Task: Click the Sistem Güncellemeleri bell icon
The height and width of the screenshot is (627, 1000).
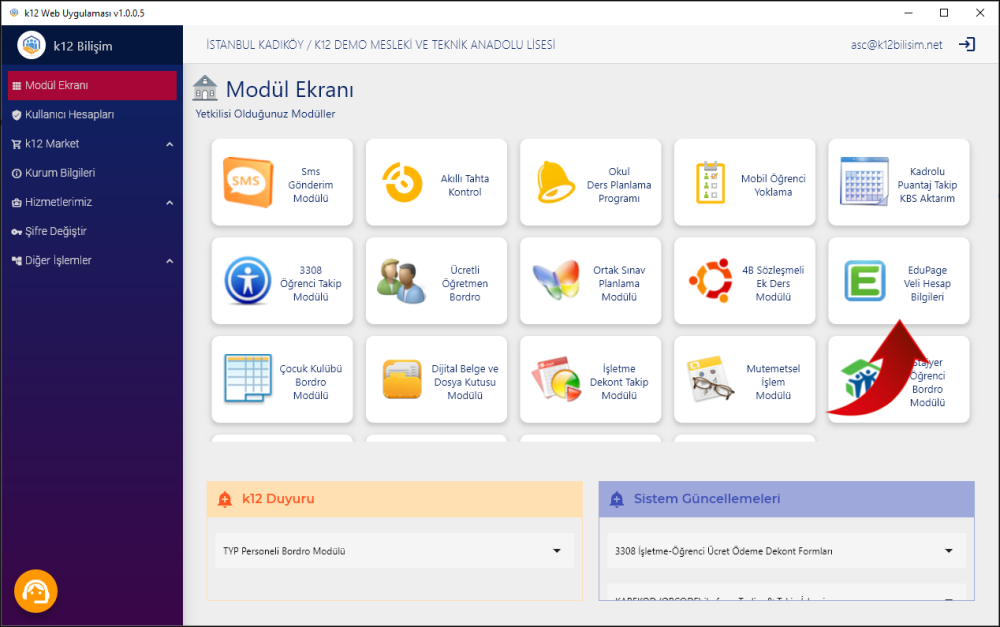Action: point(617,499)
